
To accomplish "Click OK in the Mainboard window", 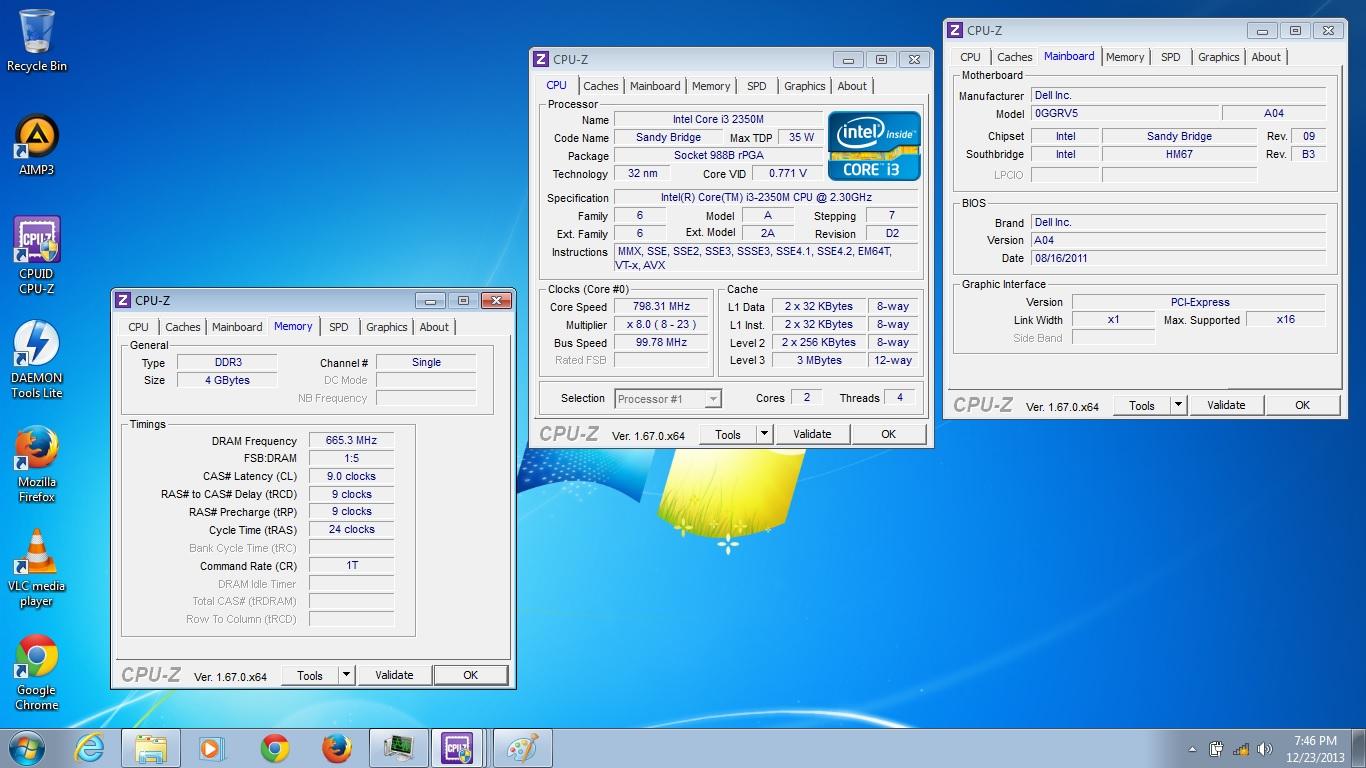I will 1302,405.
